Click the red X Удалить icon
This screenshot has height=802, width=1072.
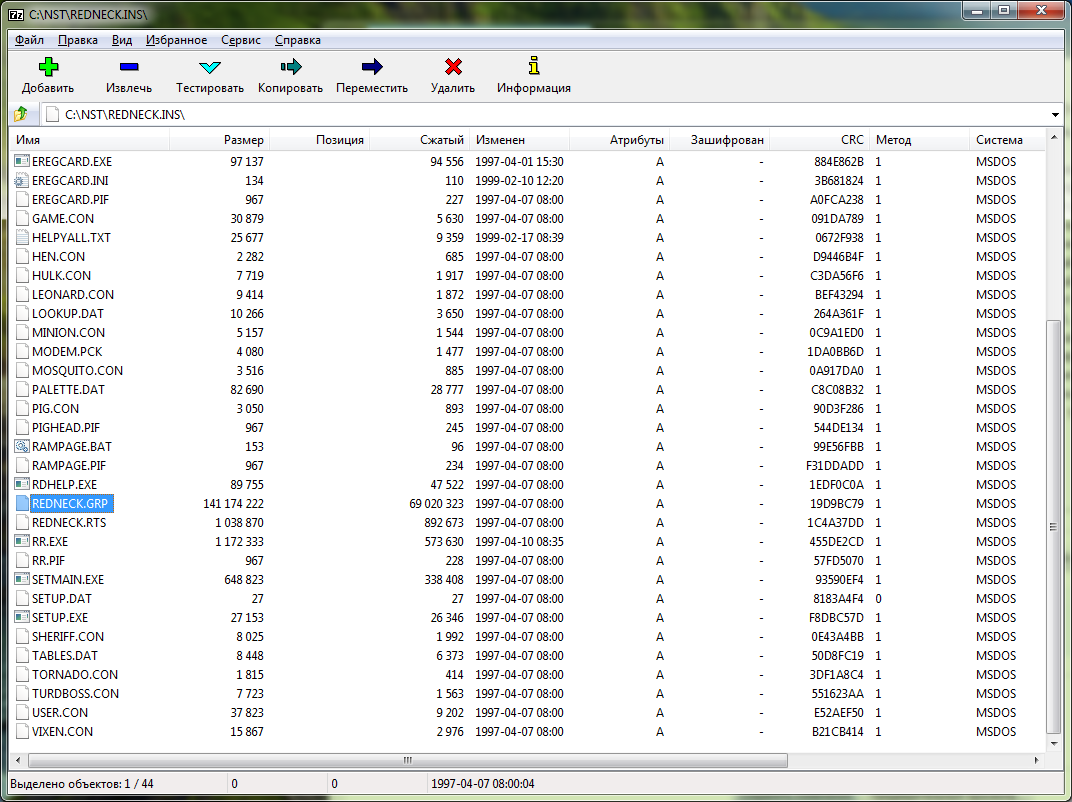453,67
